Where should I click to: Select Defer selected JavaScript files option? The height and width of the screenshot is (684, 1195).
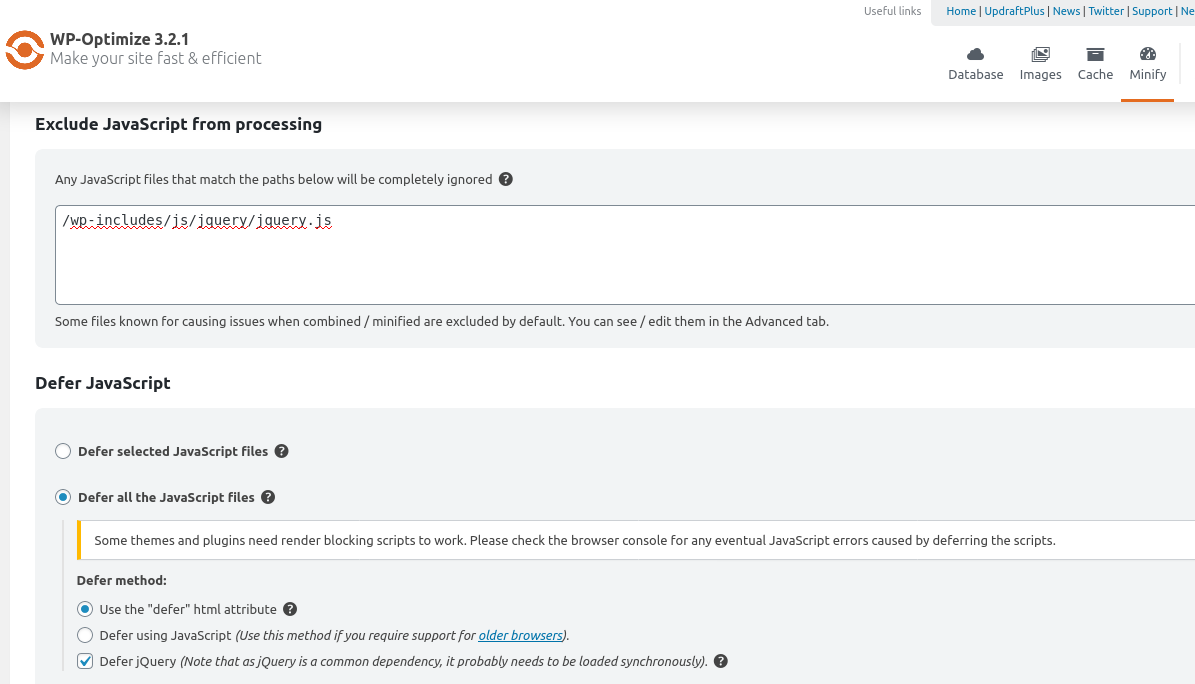click(x=63, y=451)
